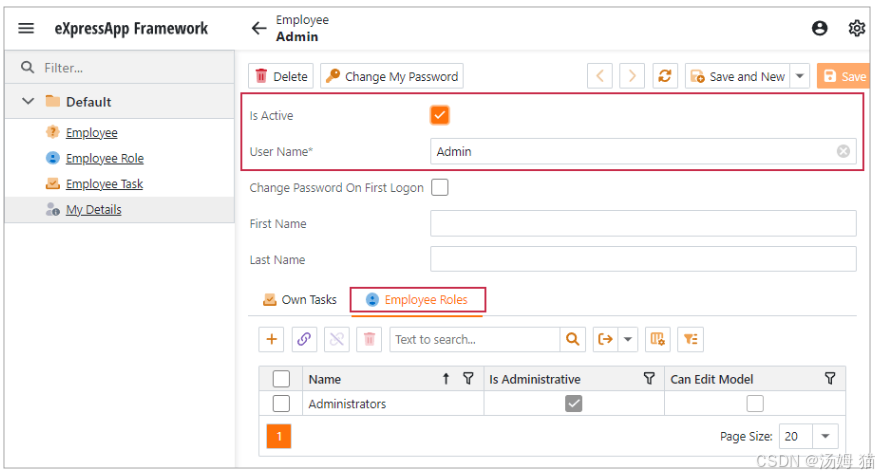The width and height of the screenshot is (879, 476).
Task: Sort Name column with up arrow
Action: click(x=446, y=379)
